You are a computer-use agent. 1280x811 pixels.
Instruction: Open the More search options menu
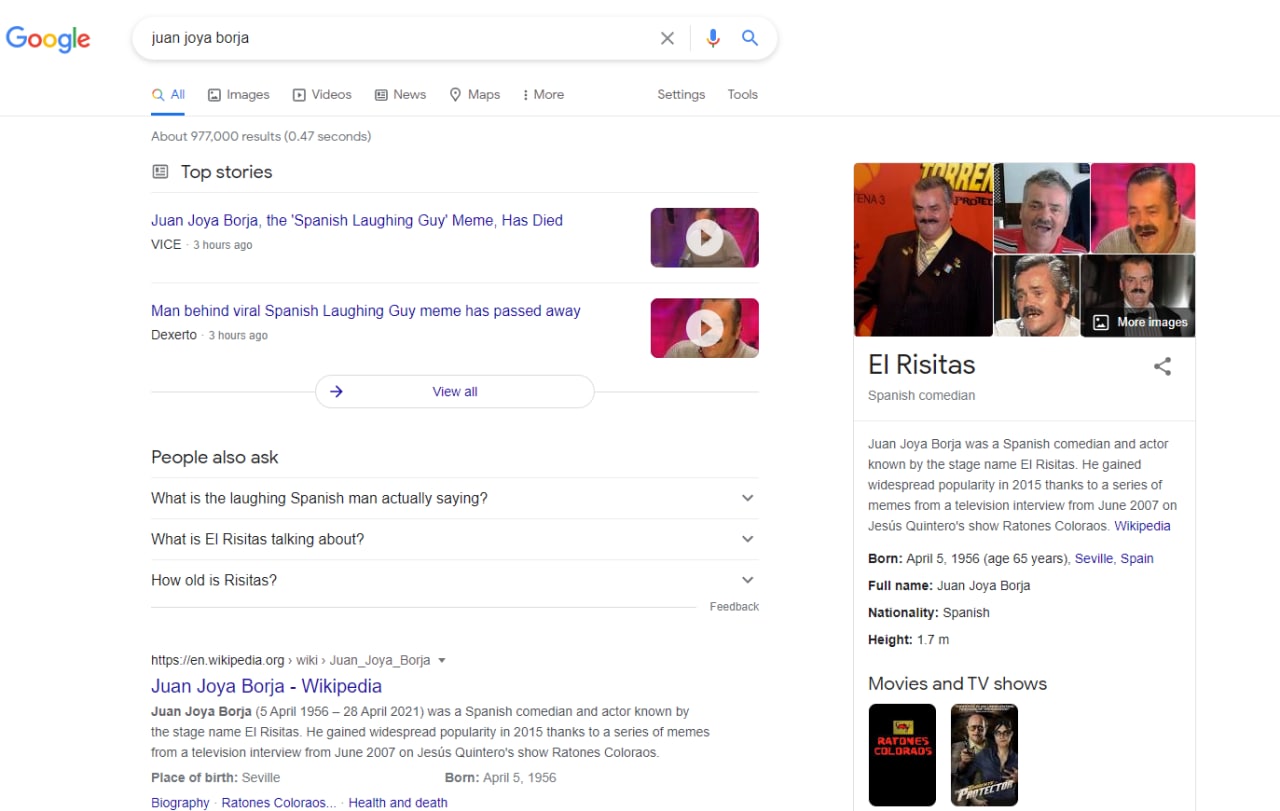(543, 95)
